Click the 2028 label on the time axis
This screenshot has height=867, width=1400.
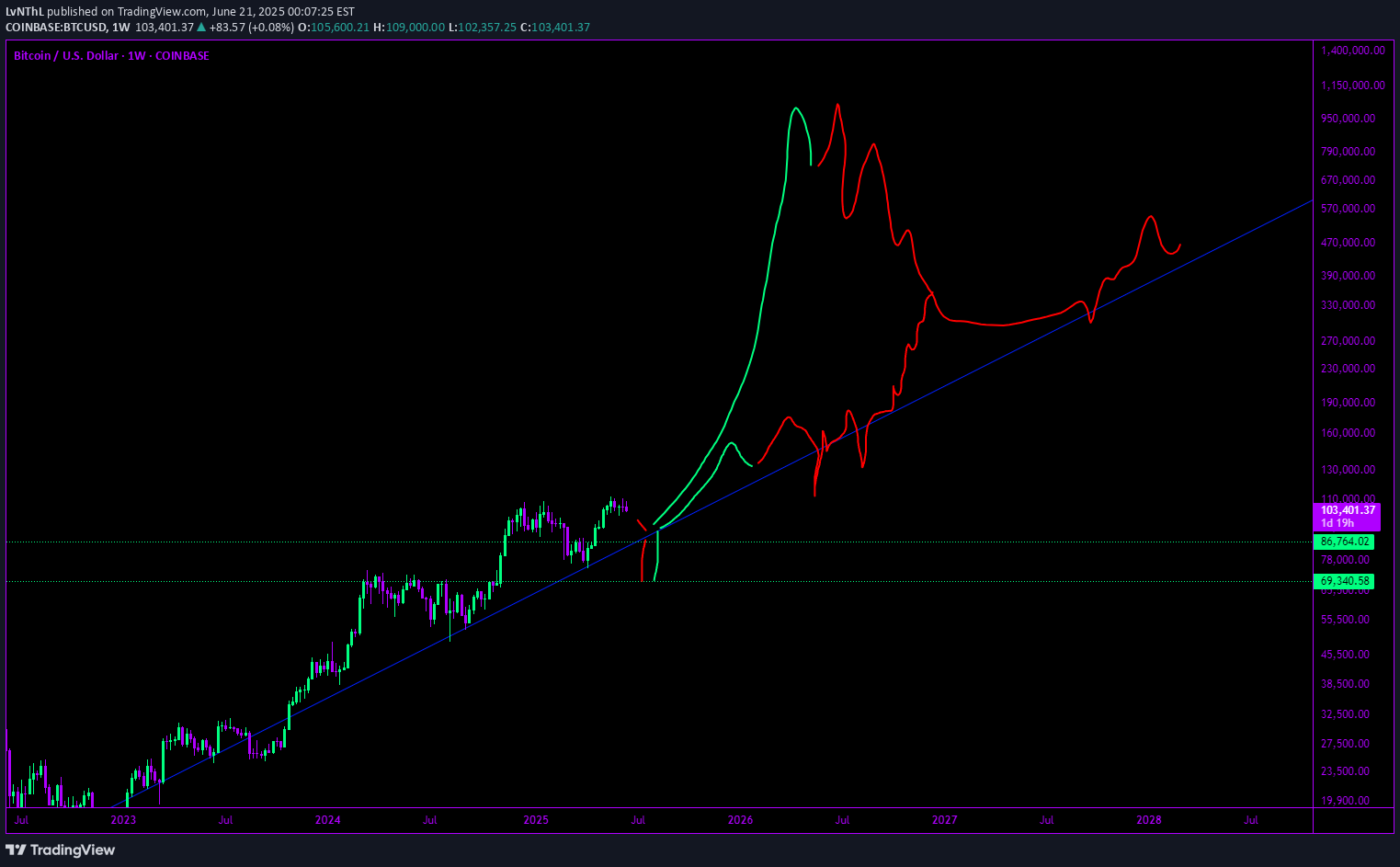pos(1149,820)
